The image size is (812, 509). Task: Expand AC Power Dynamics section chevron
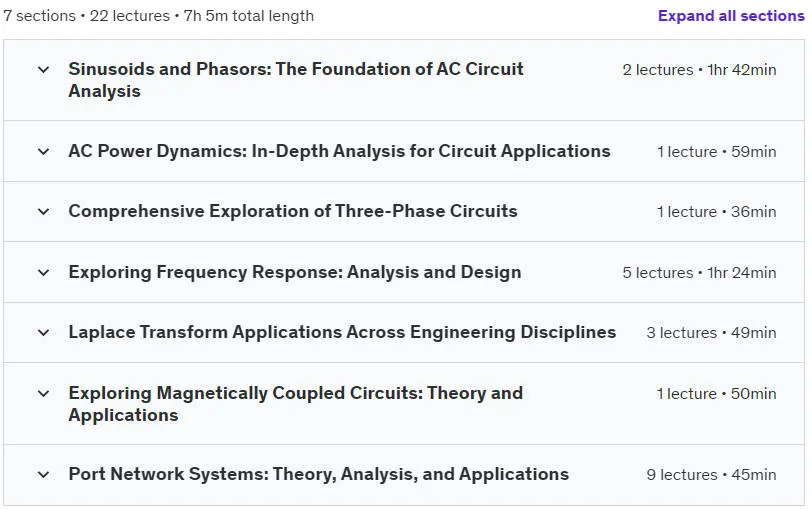click(44, 152)
